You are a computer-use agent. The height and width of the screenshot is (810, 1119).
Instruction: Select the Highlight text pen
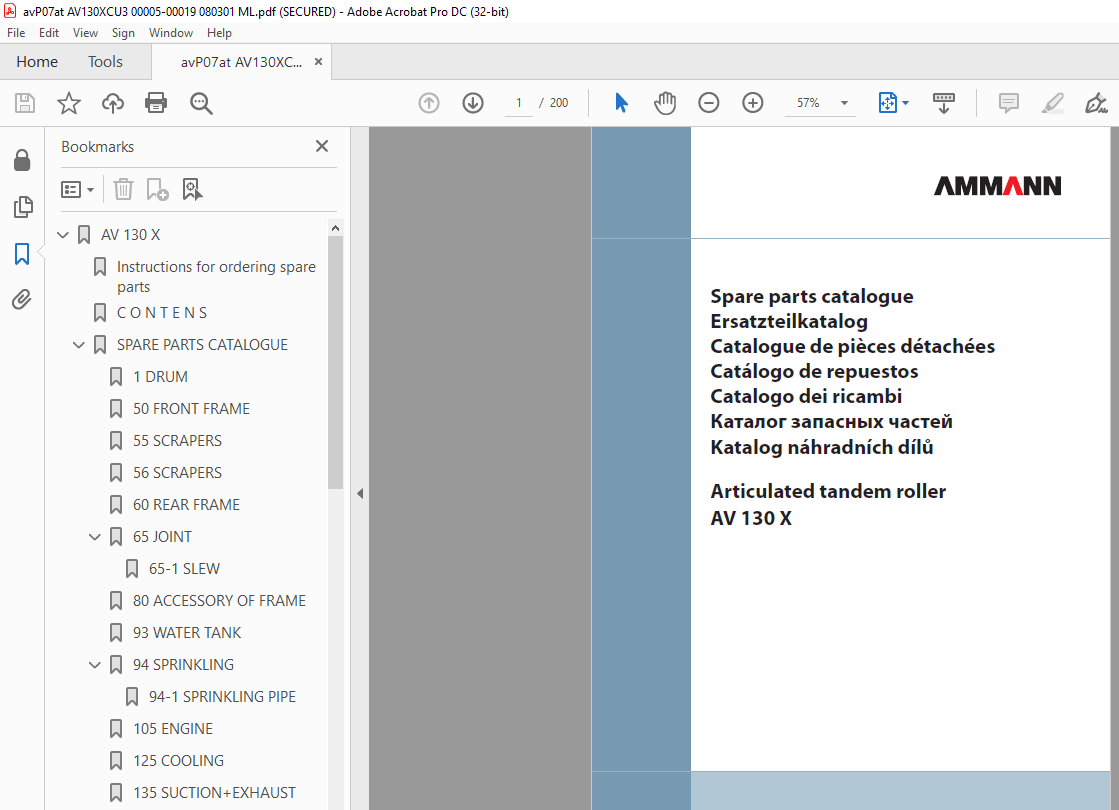(1053, 103)
